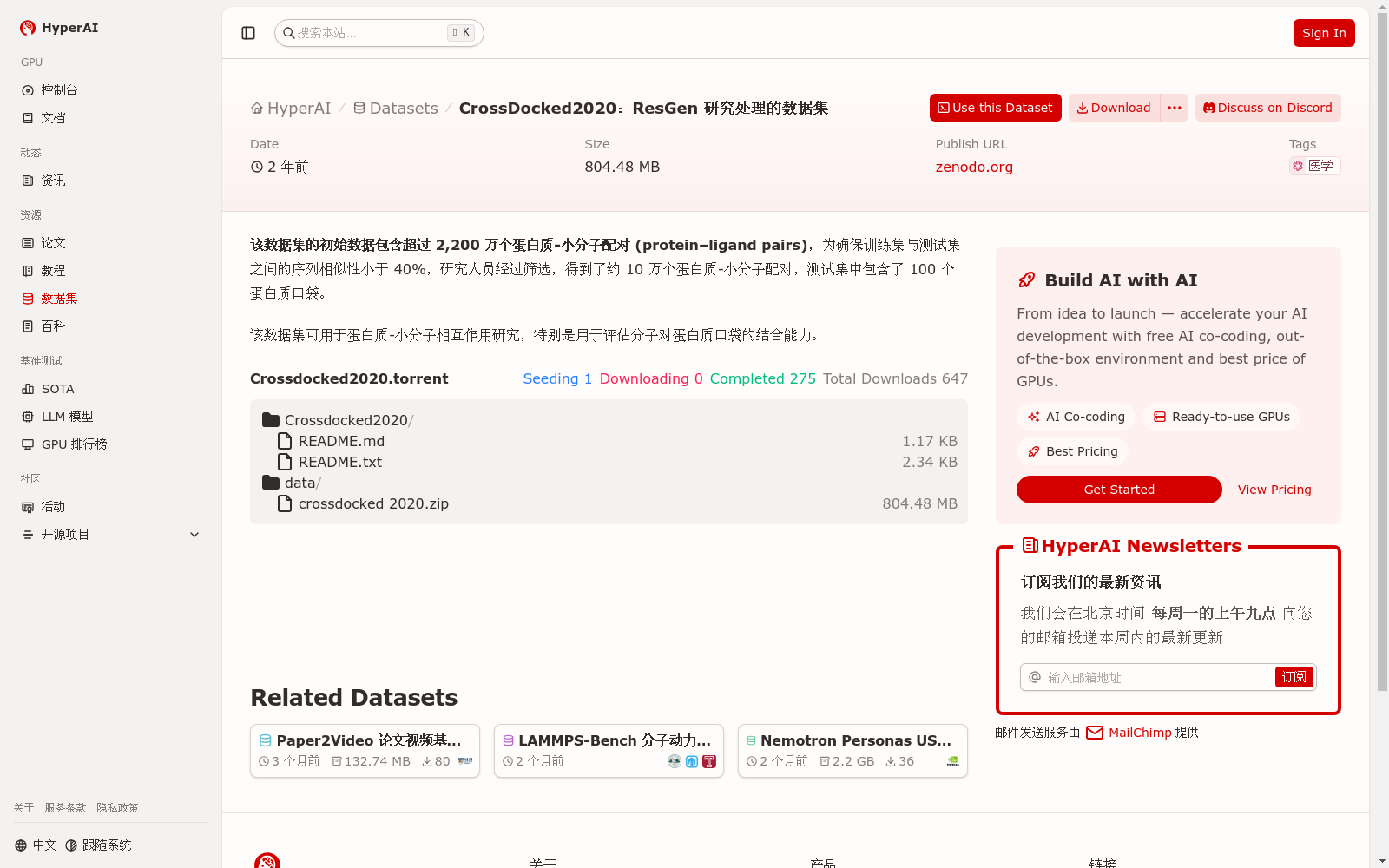Click the AI Co-coding chip
Viewport: 1389px width, 868px height.
tap(1076, 417)
